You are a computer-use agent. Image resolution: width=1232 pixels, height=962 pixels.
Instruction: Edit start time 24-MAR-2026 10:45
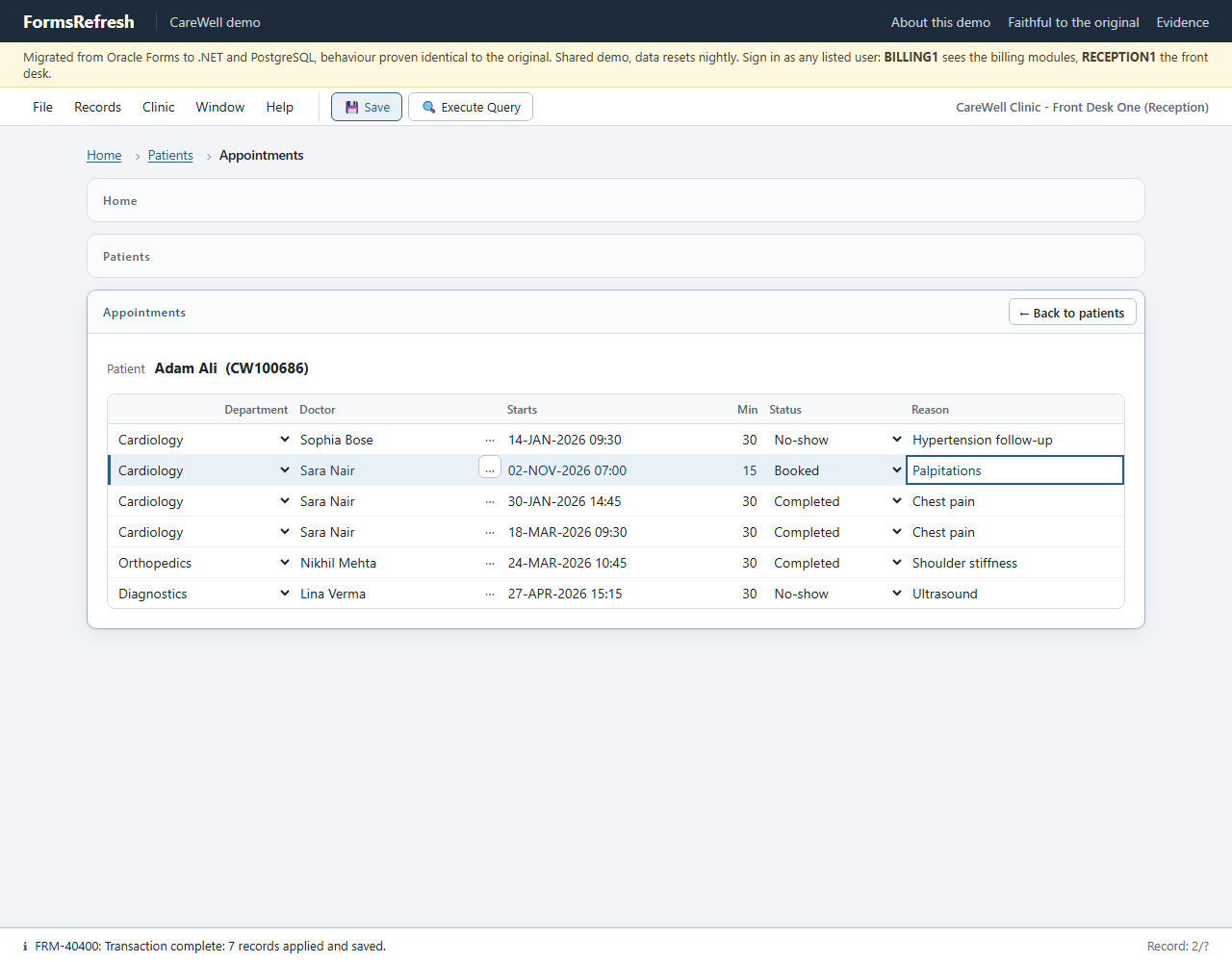[608, 563]
